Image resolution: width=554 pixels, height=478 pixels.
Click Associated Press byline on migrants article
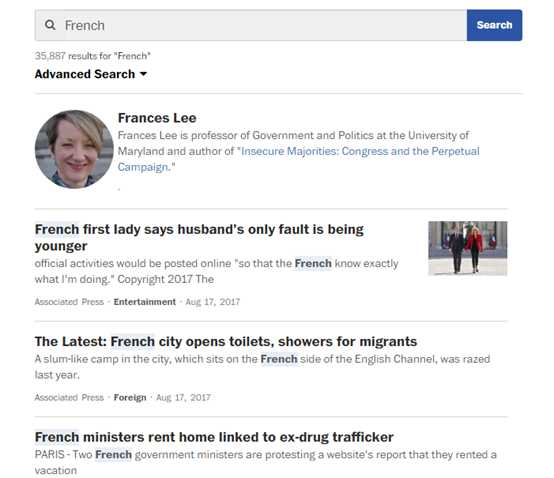69,397
